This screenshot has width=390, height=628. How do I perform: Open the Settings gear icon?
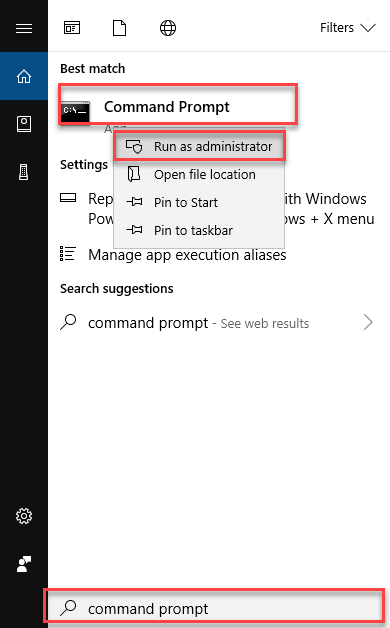(x=24, y=516)
